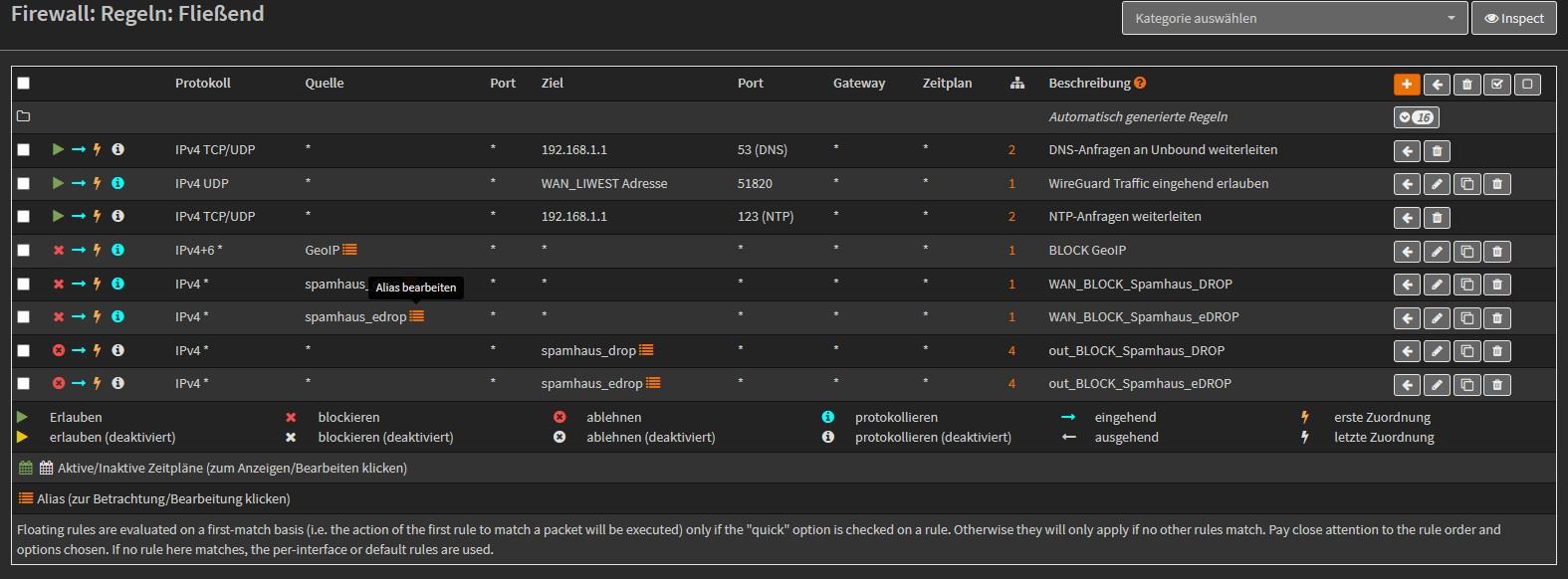The width and height of the screenshot is (1568, 579).
Task: Click the Inspect button
Action: coord(1514,18)
